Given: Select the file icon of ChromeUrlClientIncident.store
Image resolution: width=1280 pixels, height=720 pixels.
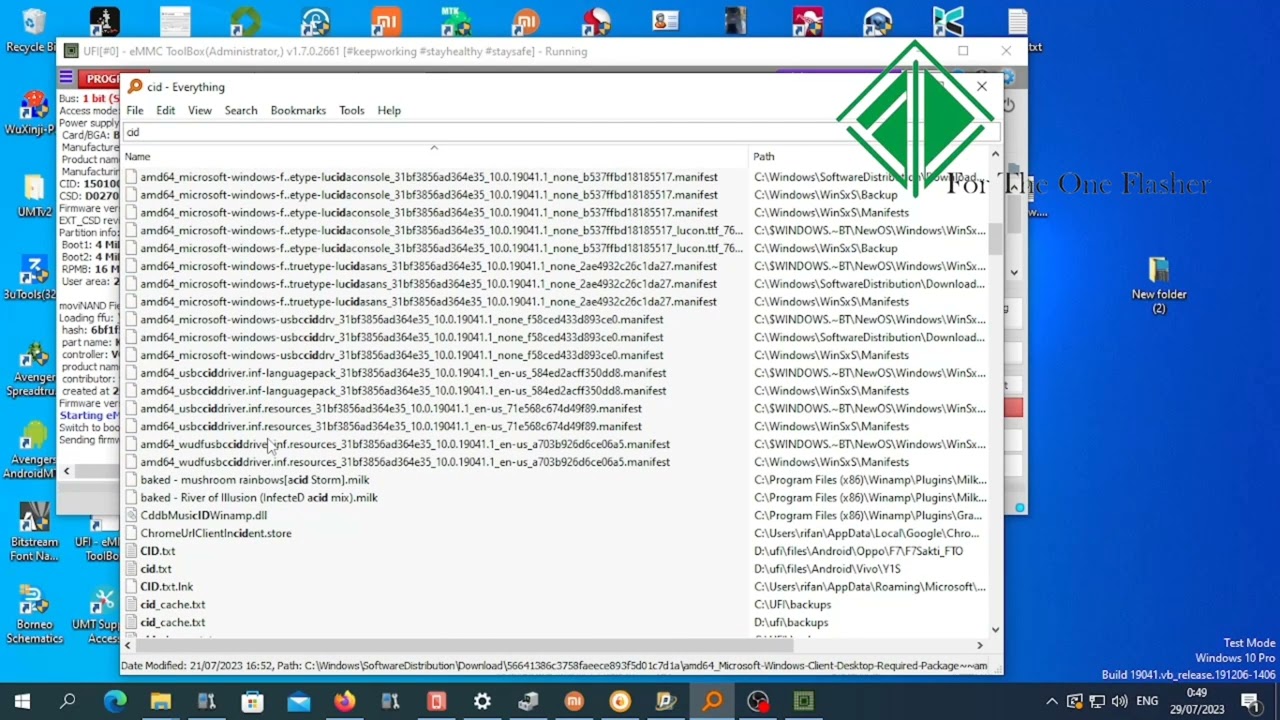Looking at the screenshot, I should click(x=130, y=533).
